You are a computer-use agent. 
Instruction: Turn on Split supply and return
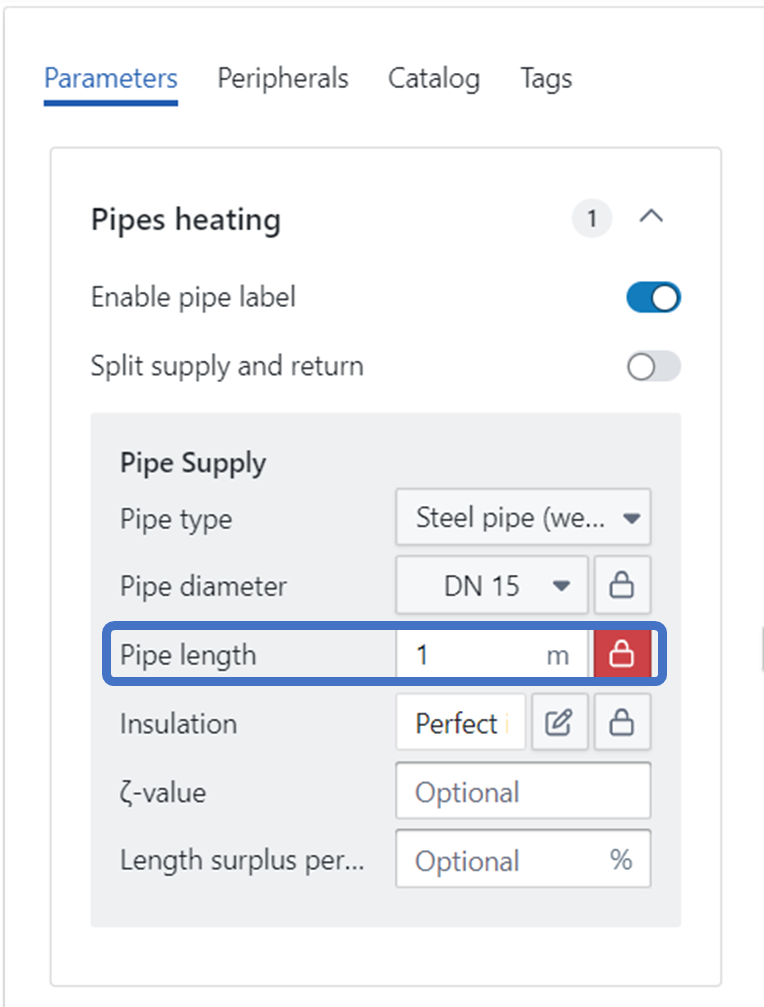(x=653, y=367)
